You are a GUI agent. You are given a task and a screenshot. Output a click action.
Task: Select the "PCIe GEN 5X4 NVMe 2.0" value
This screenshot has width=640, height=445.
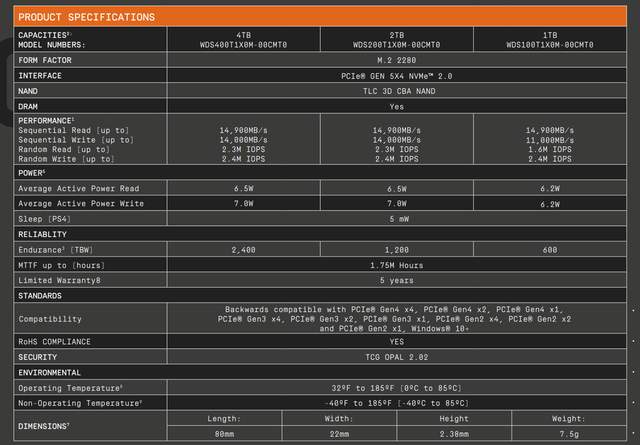coord(396,76)
